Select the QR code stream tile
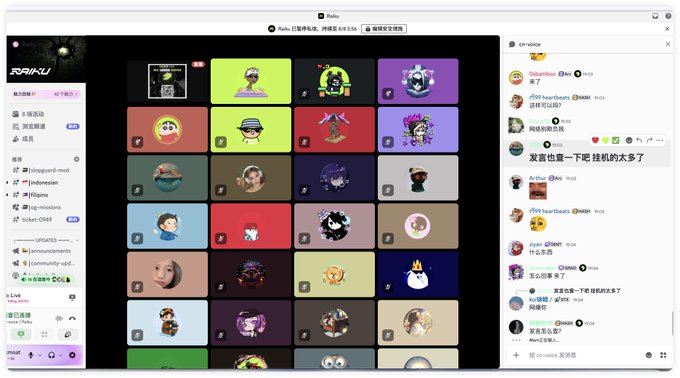 tap(167, 81)
